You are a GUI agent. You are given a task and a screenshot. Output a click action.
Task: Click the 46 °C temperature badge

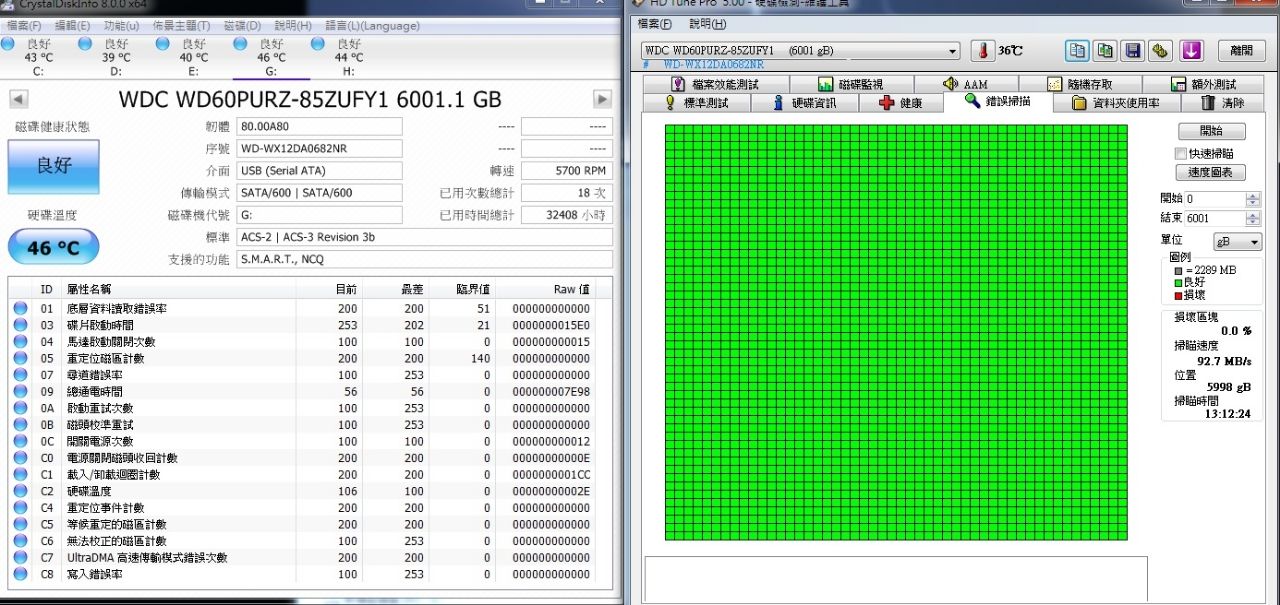(x=54, y=247)
